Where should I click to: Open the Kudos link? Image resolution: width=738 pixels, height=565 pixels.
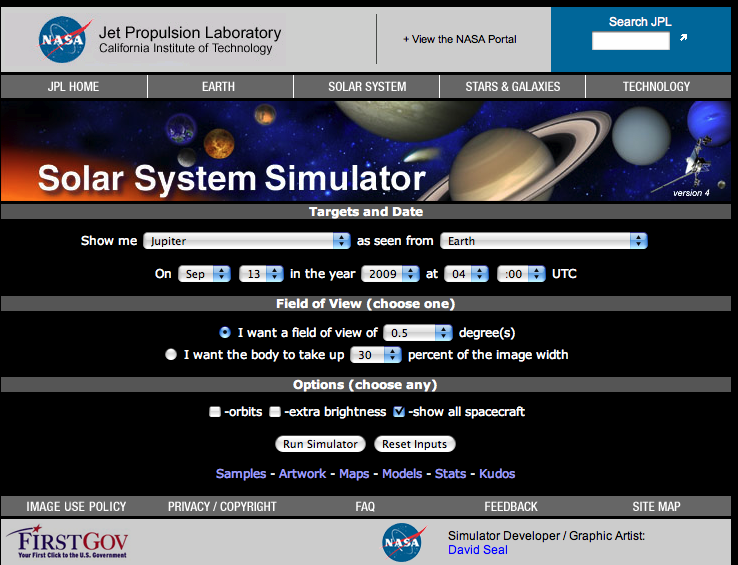(x=497, y=474)
